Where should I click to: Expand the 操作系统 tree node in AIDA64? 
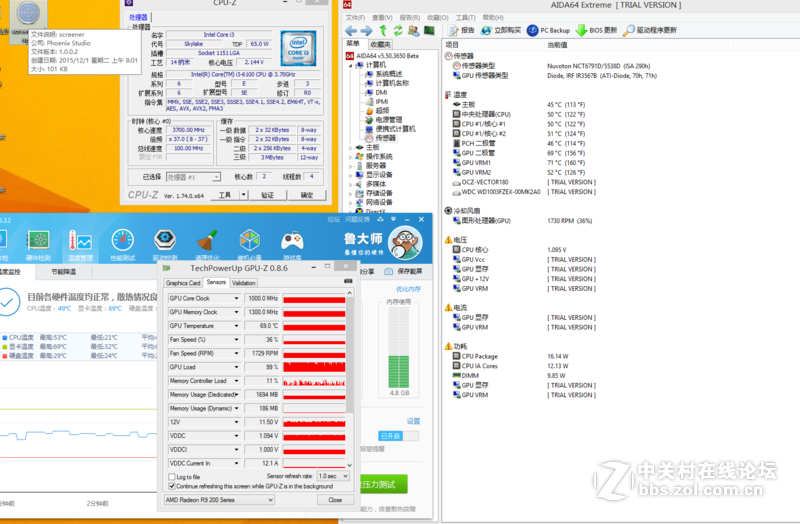[x=351, y=157]
